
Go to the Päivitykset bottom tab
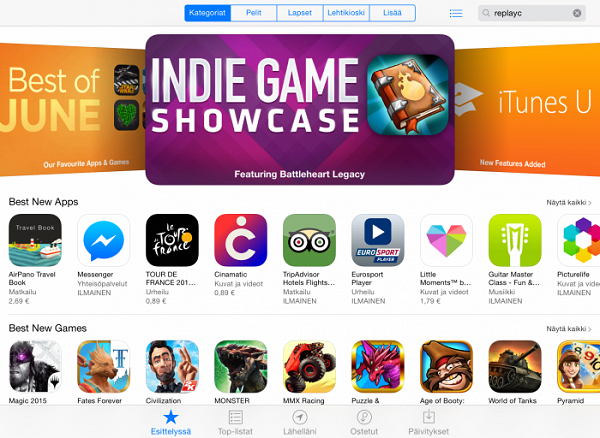tap(429, 423)
